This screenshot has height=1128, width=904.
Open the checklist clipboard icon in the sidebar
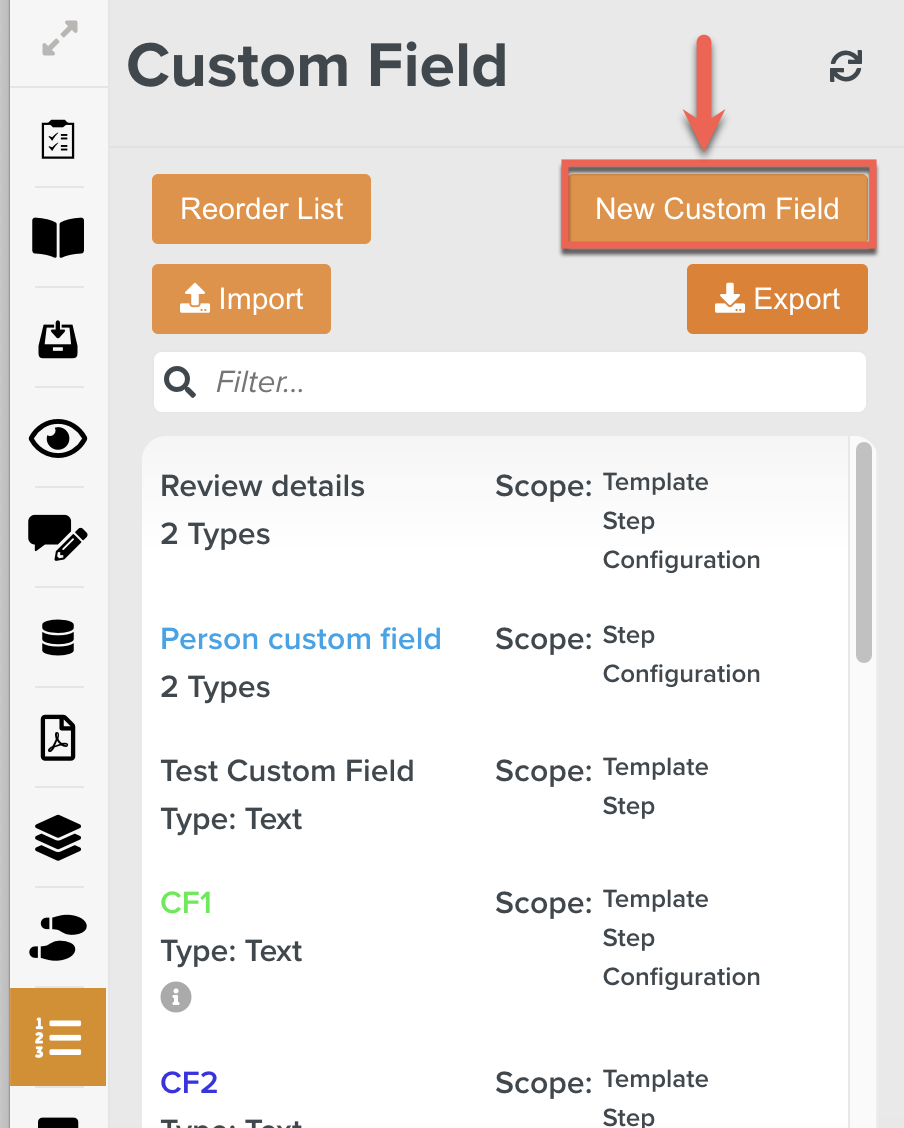tap(58, 138)
